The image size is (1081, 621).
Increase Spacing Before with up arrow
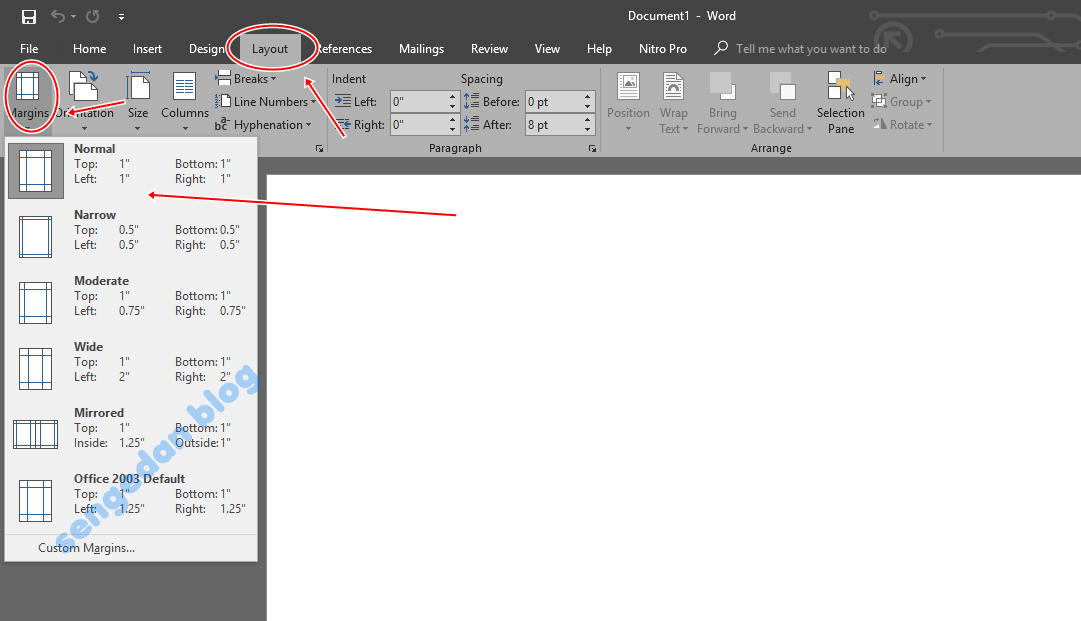click(x=587, y=97)
